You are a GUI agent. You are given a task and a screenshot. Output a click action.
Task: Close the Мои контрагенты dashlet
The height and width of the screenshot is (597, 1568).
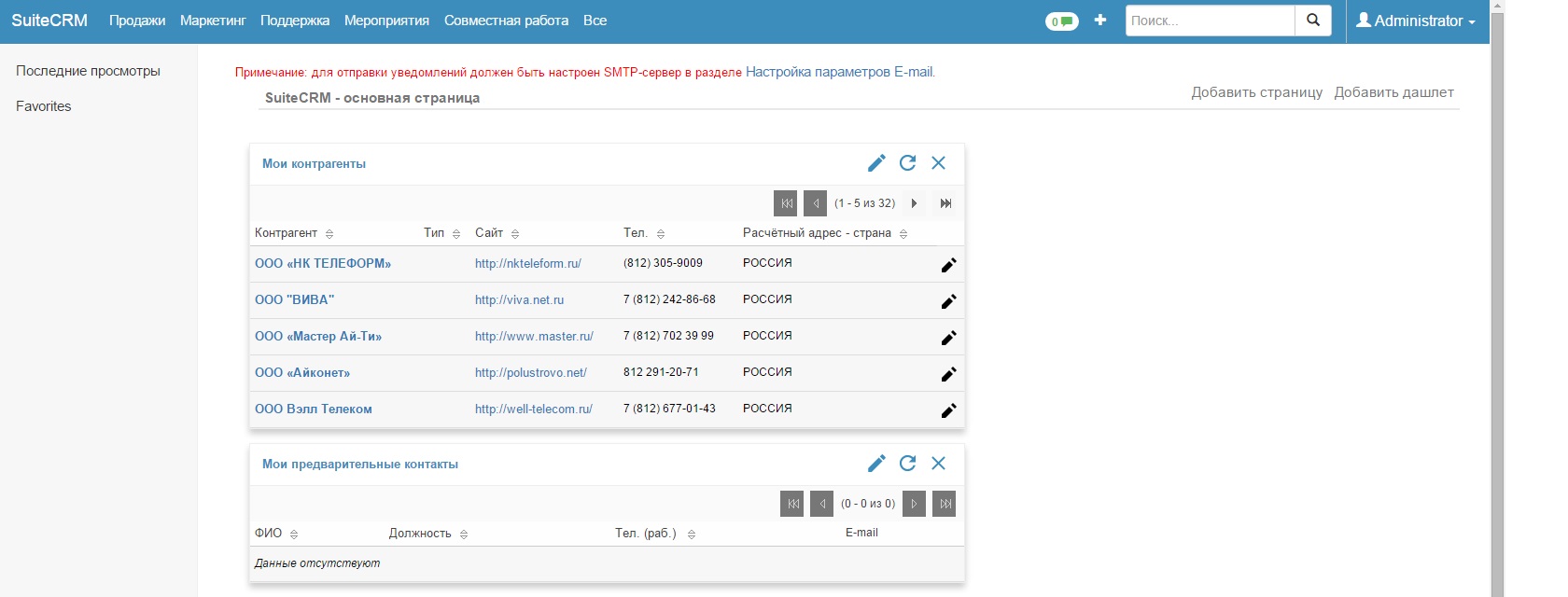point(938,163)
